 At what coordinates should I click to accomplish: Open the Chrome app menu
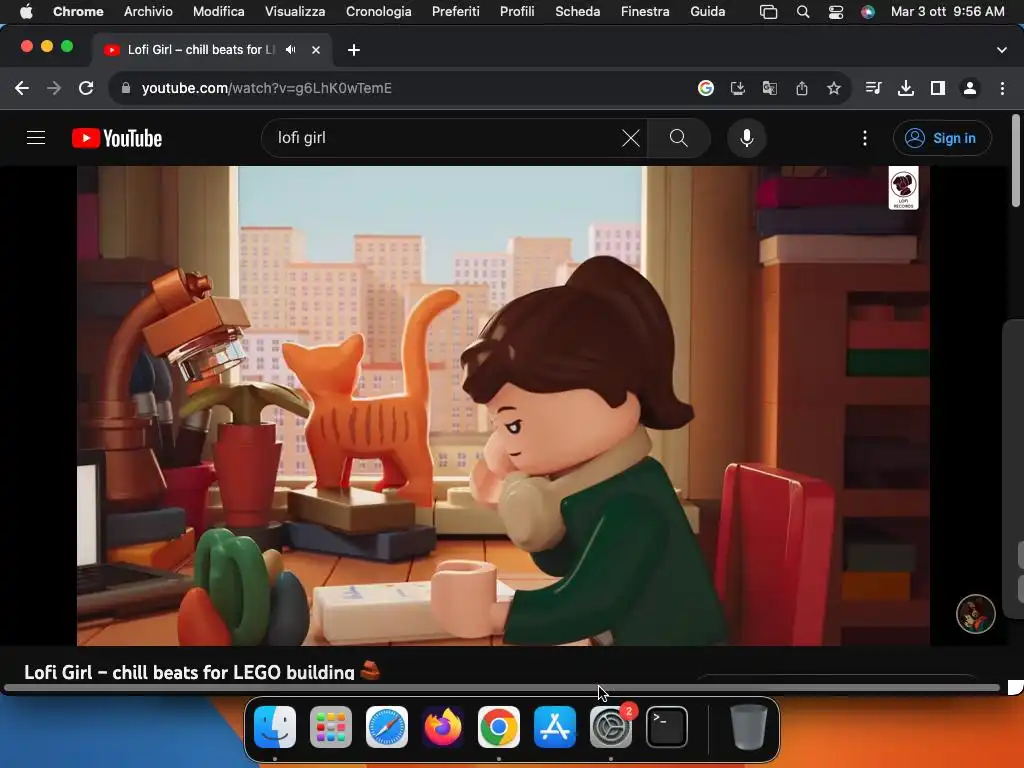pyautogui.click(x=78, y=11)
